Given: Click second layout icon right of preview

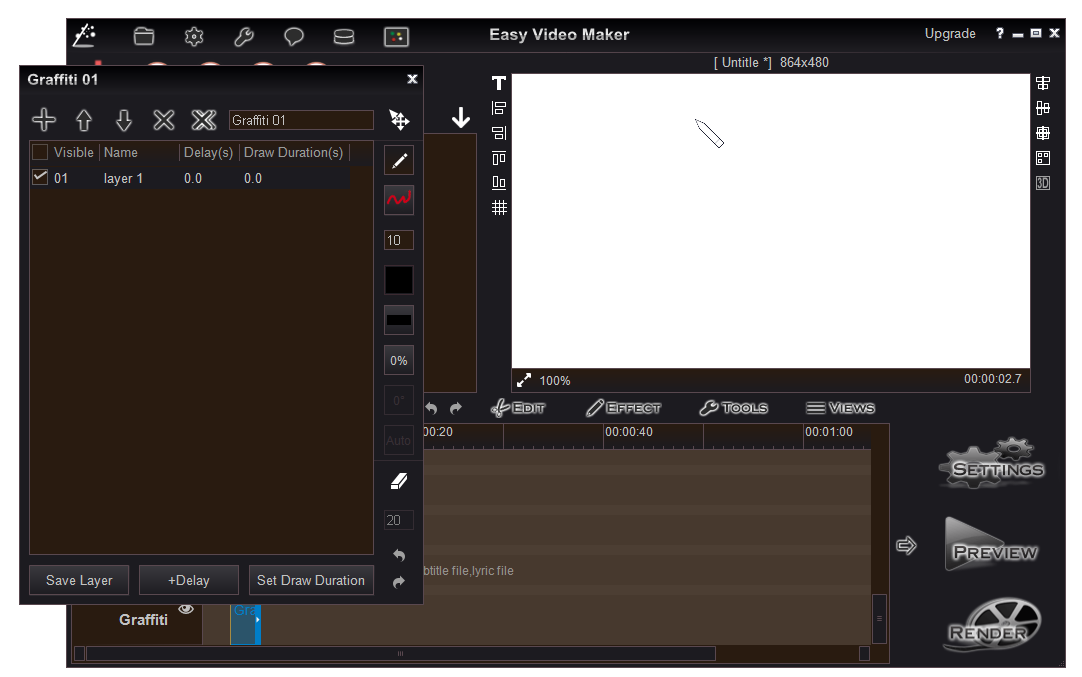Looking at the screenshot, I should click(1043, 108).
